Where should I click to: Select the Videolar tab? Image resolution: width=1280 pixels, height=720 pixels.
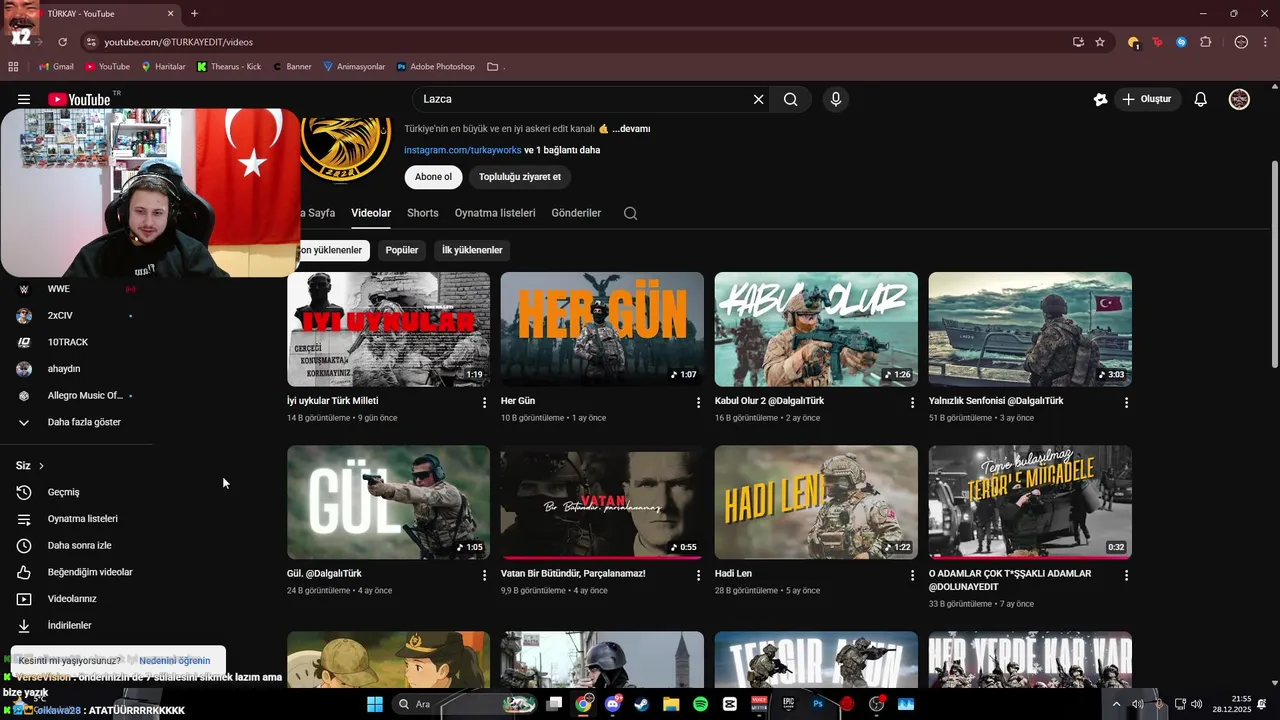[371, 213]
